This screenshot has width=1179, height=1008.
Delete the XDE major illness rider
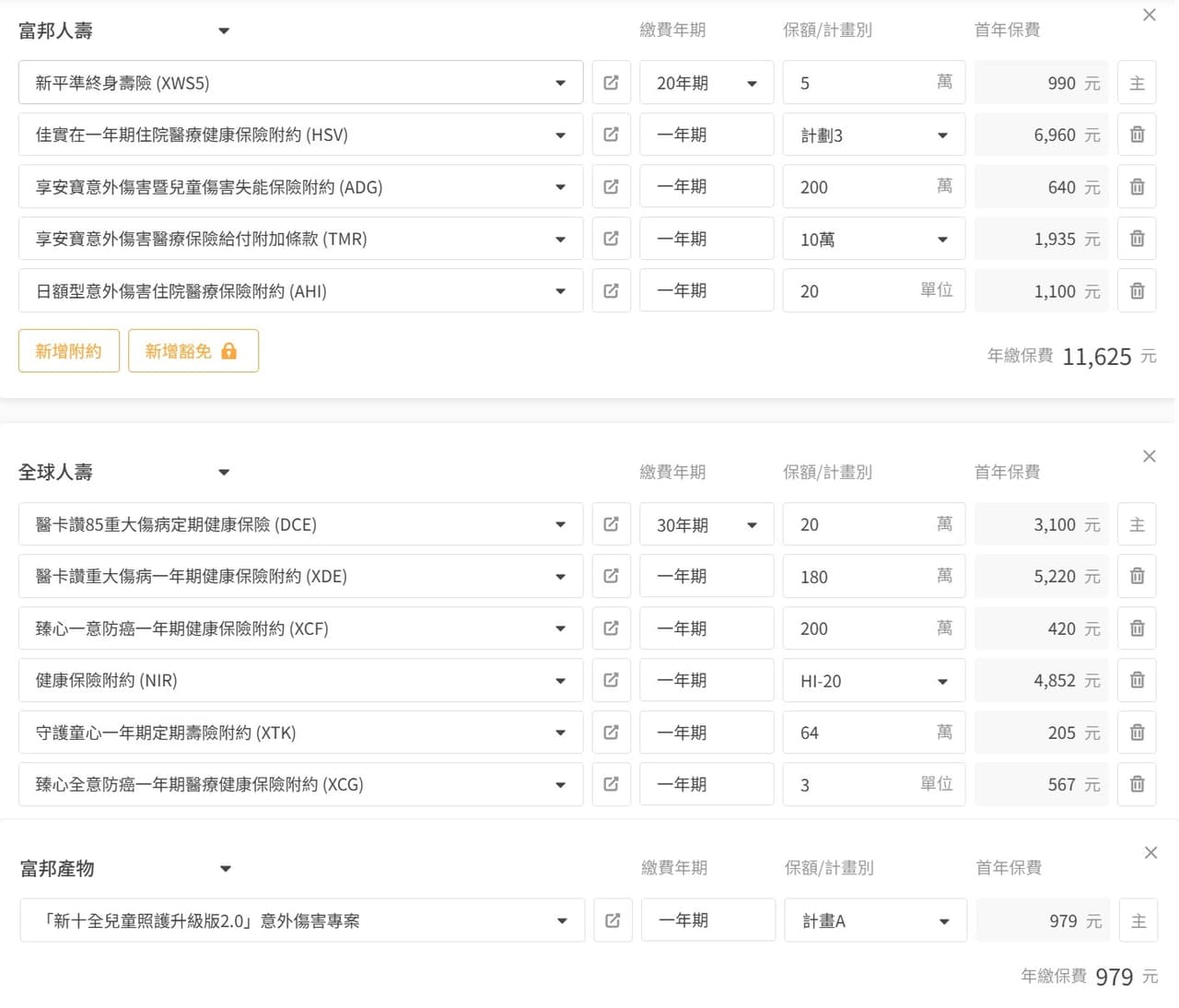coord(1137,576)
